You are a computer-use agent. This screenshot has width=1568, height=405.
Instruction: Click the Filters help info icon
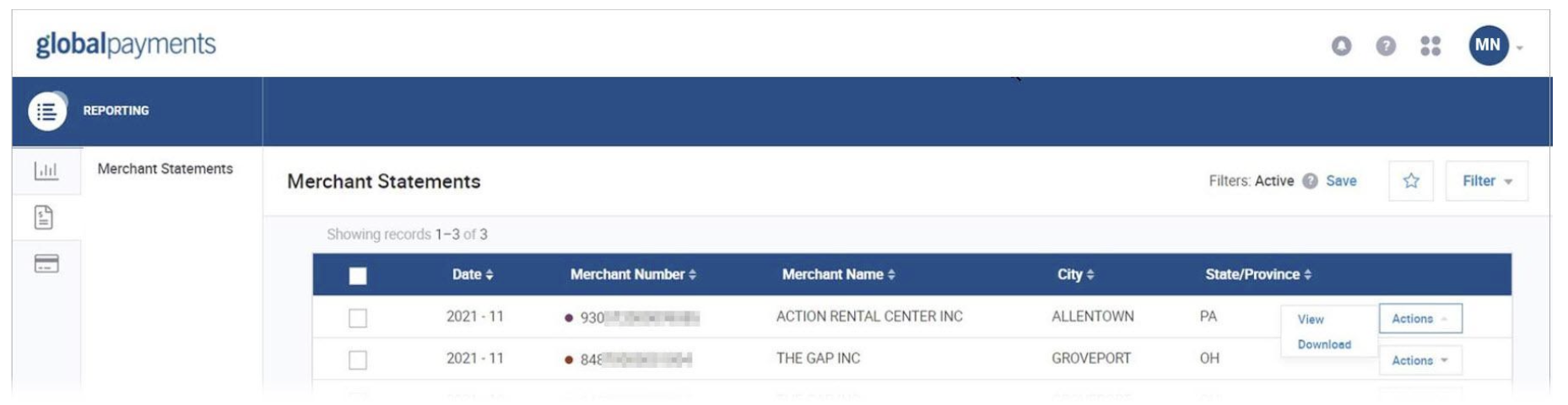coord(1310,181)
